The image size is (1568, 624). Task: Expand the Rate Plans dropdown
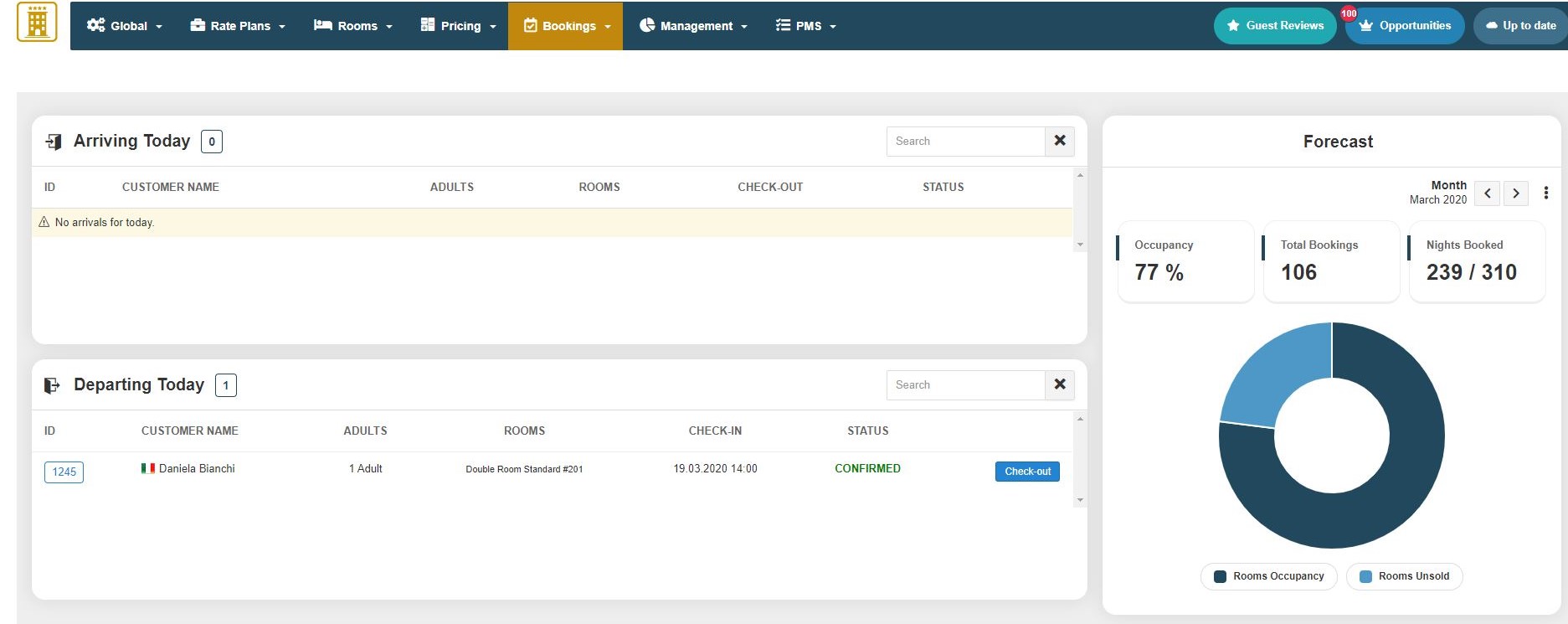tap(238, 26)
